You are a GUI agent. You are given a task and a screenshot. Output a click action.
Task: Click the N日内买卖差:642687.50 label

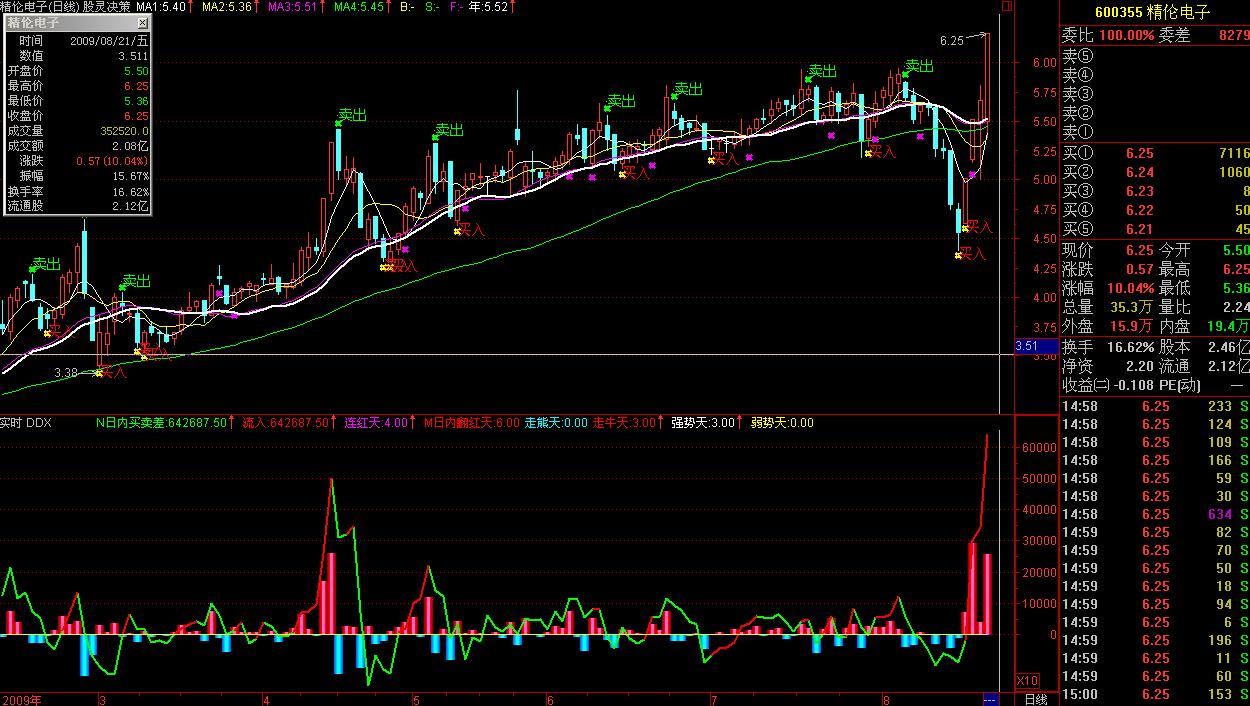[162, 423]
